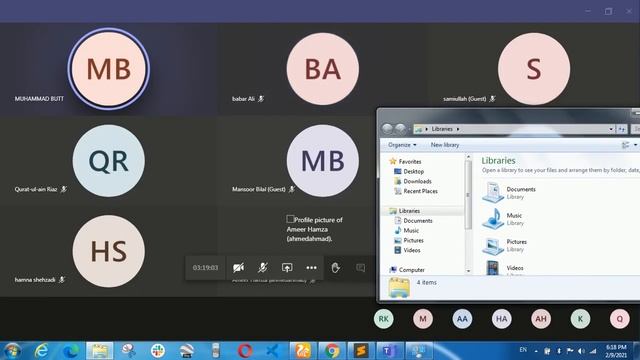Select Computer in navigation pane

[407, 270]
